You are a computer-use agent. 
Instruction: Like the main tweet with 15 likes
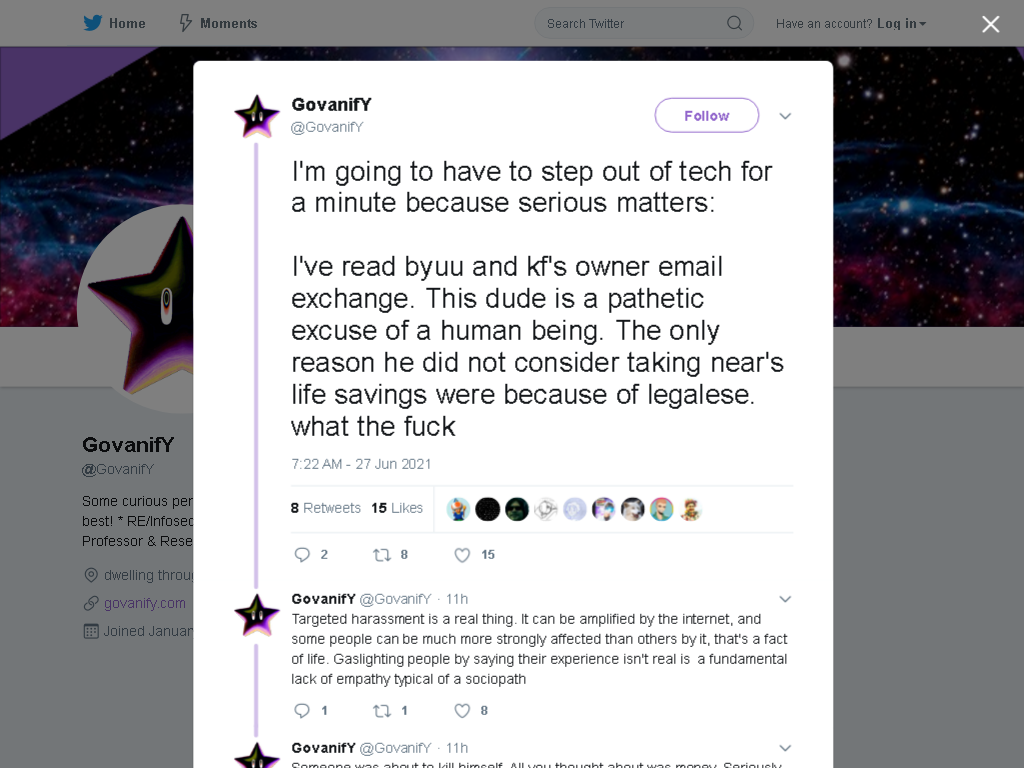coord(462,555)
